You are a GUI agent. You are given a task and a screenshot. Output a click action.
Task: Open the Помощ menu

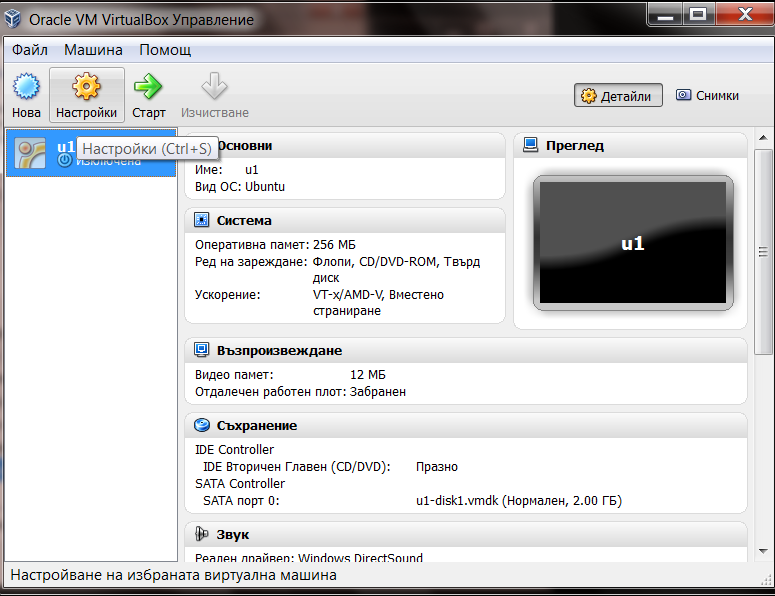[165, 50]
